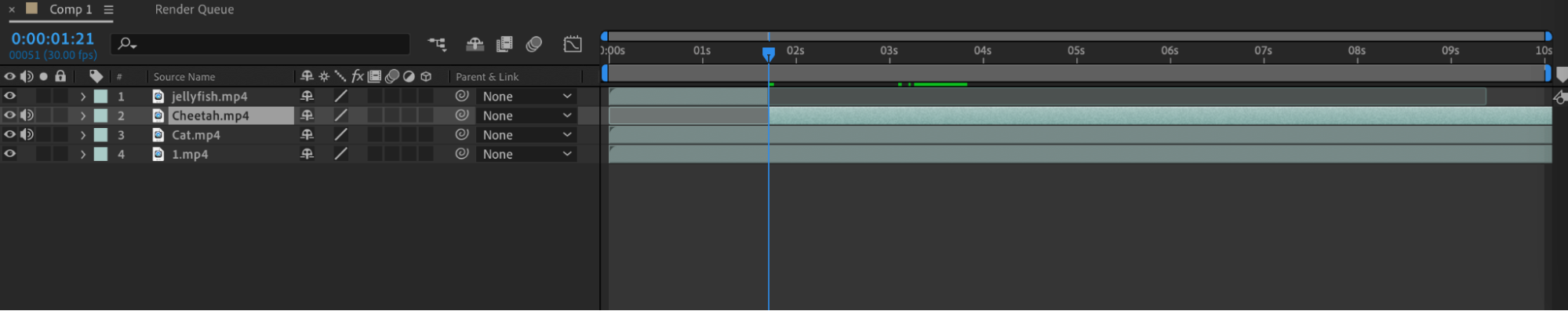Click the Audio speaker column header icon
The width and height of the screenshot is (1568, 311).
27,76
